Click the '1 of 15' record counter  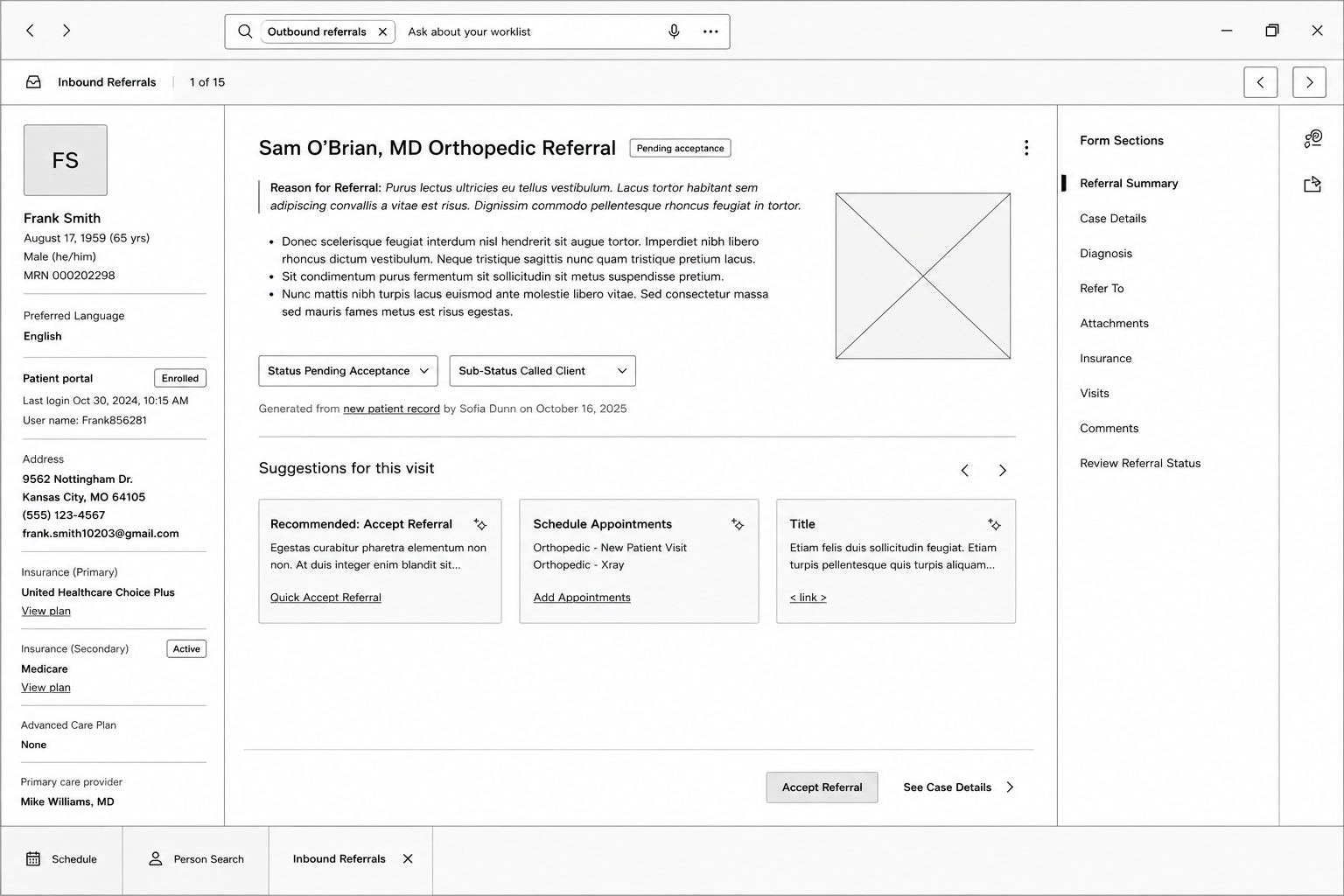pos(207,82)
